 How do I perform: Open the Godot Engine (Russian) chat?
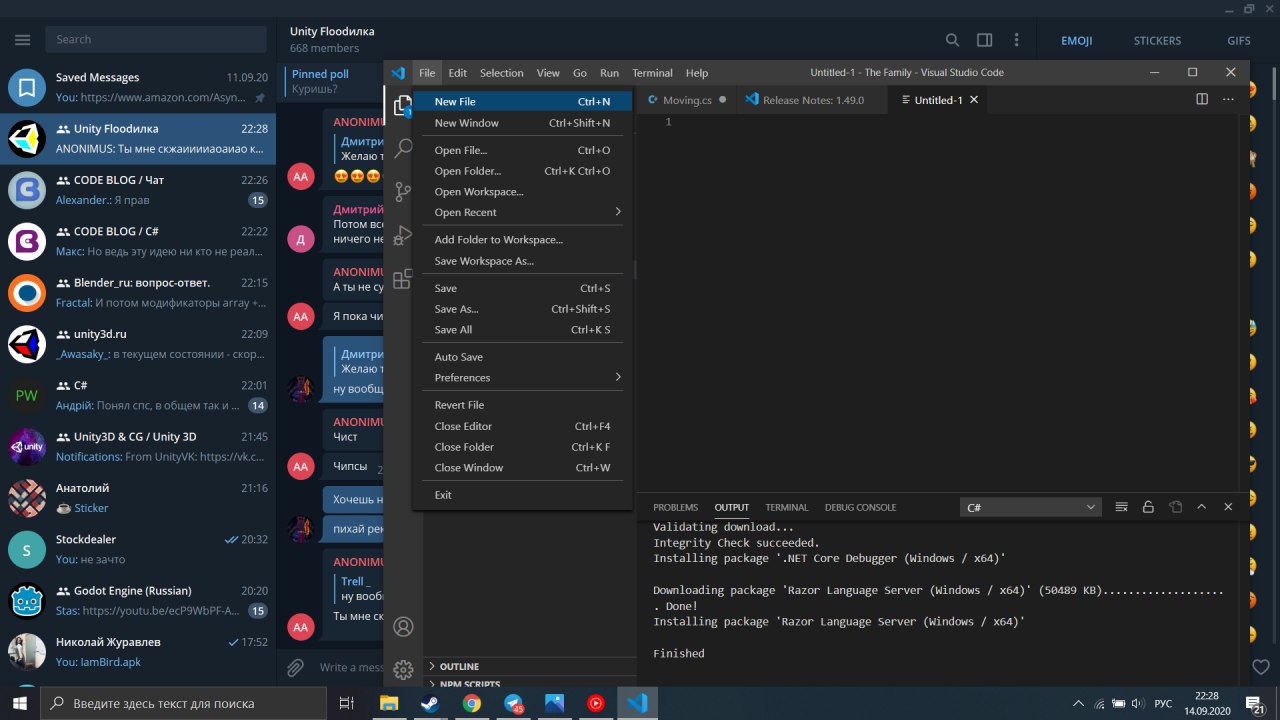[137, 600]
